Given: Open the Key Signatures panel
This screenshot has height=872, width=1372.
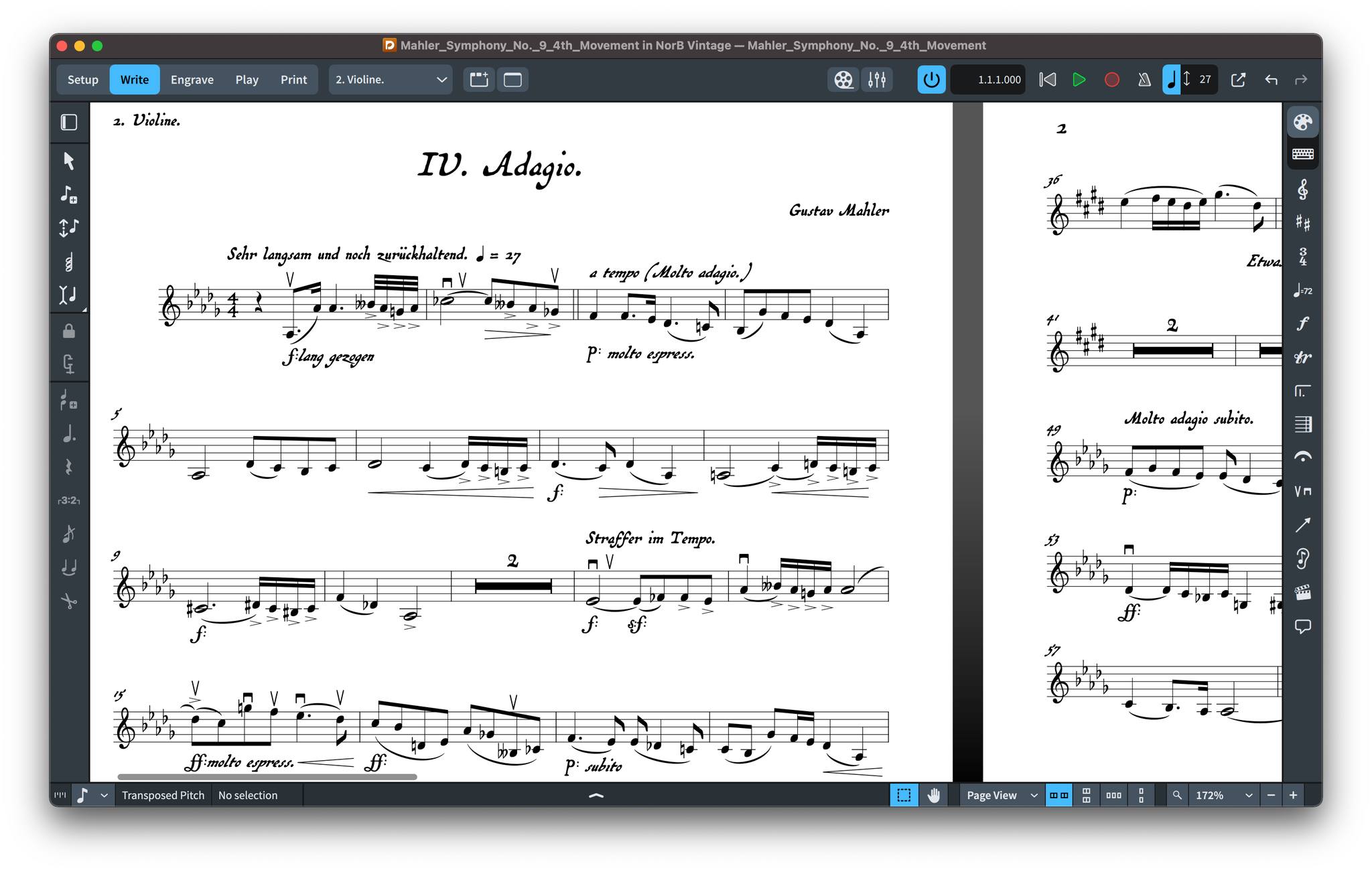Looking at the screenshot, I should (x=1302, y=223).
